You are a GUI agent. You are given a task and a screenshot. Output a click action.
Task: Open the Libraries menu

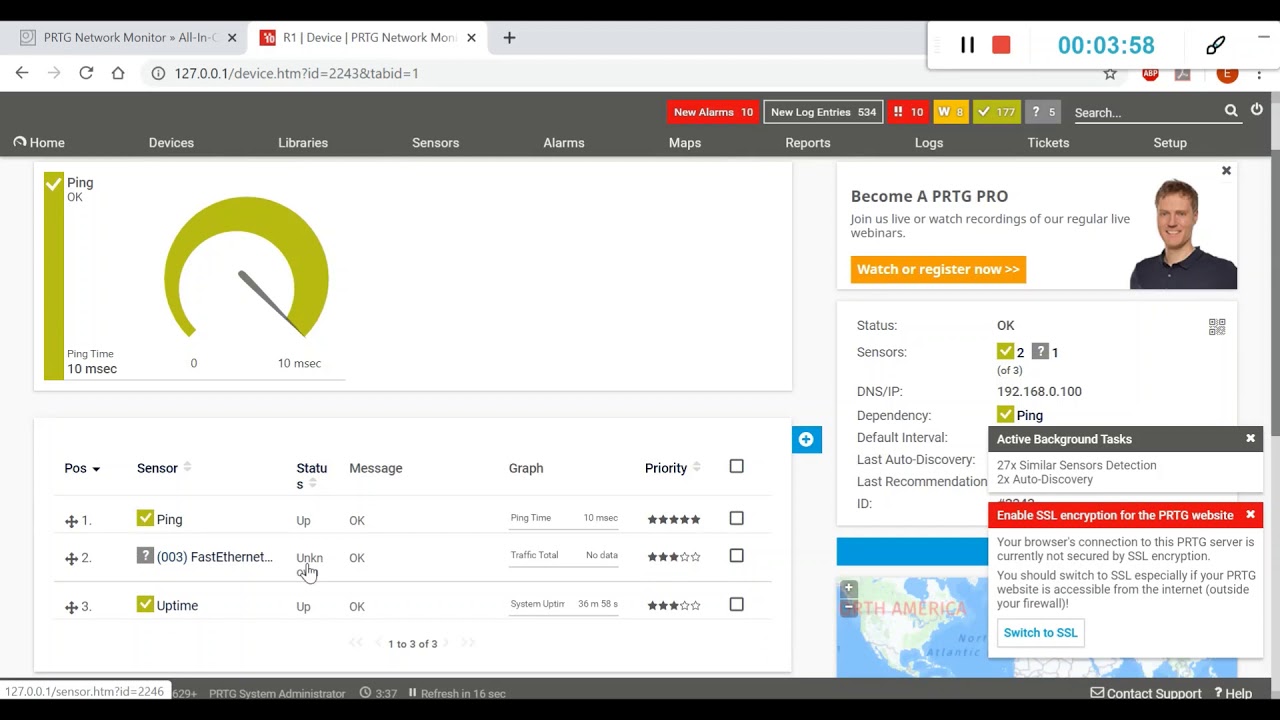[303, 143]
